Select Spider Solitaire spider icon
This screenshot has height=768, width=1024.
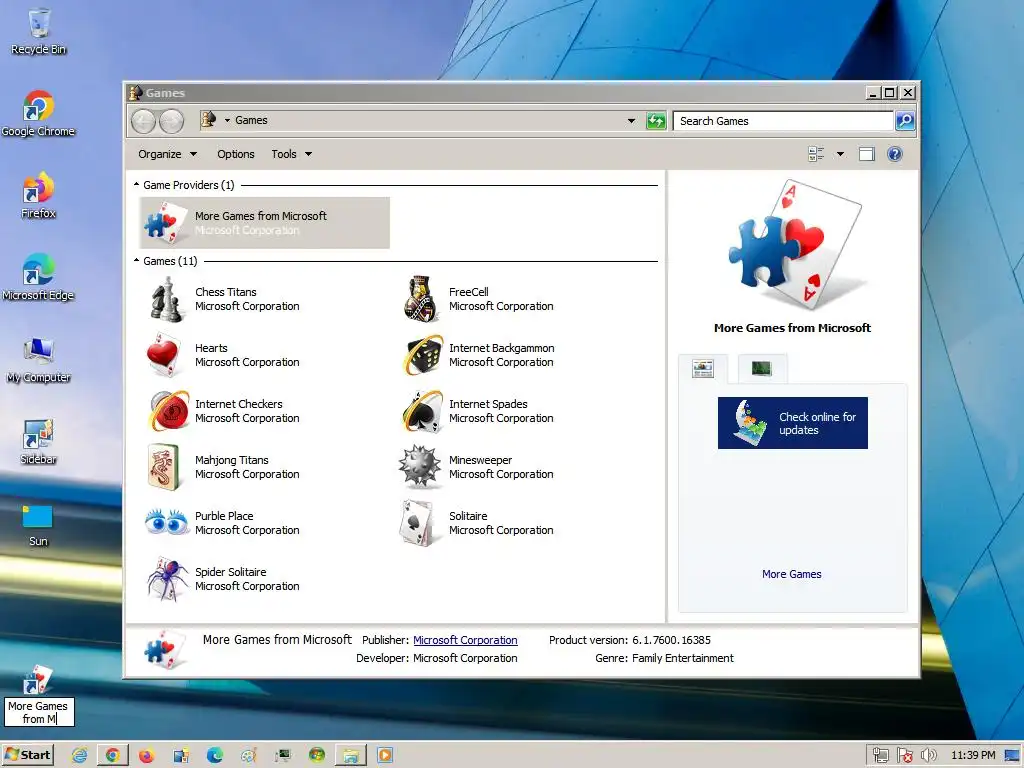tap(167, 579)
